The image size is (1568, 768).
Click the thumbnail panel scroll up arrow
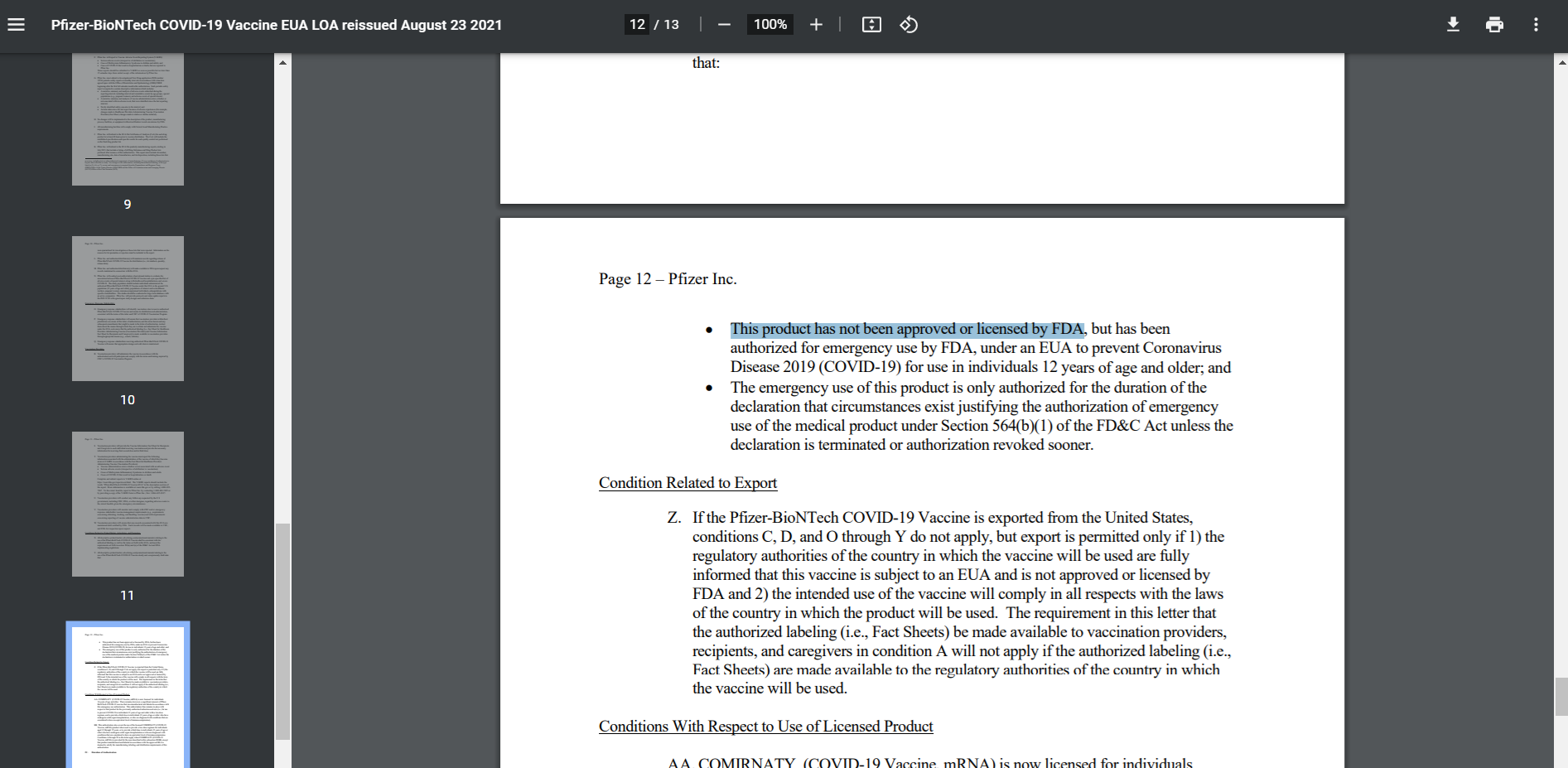tap(282, 62)
